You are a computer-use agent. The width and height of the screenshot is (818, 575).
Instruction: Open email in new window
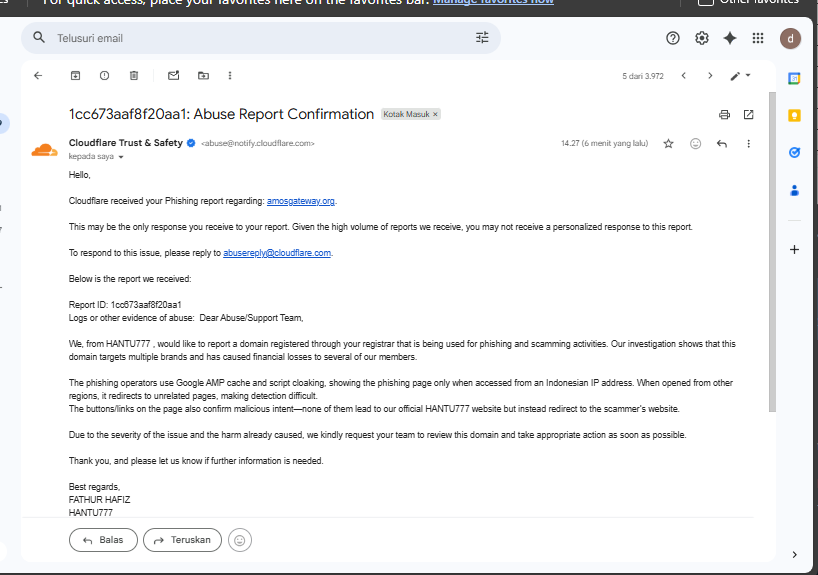749,114
